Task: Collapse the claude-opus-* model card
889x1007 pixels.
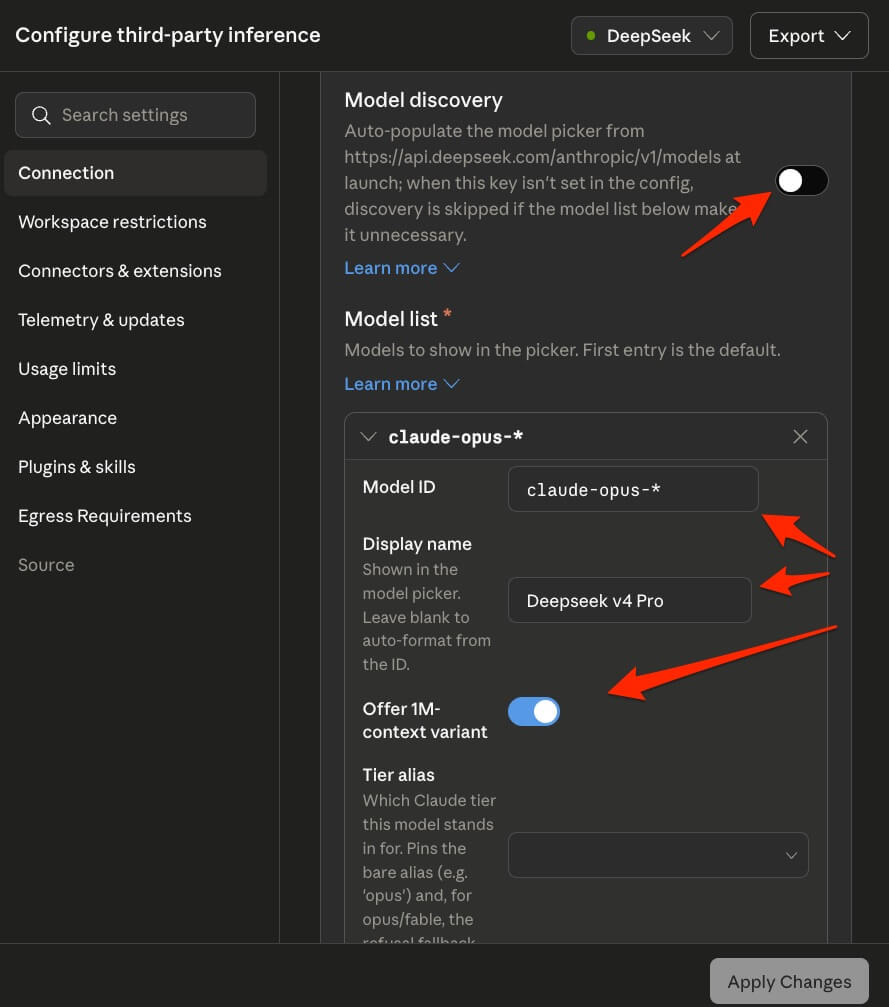Action: point(368,437)
